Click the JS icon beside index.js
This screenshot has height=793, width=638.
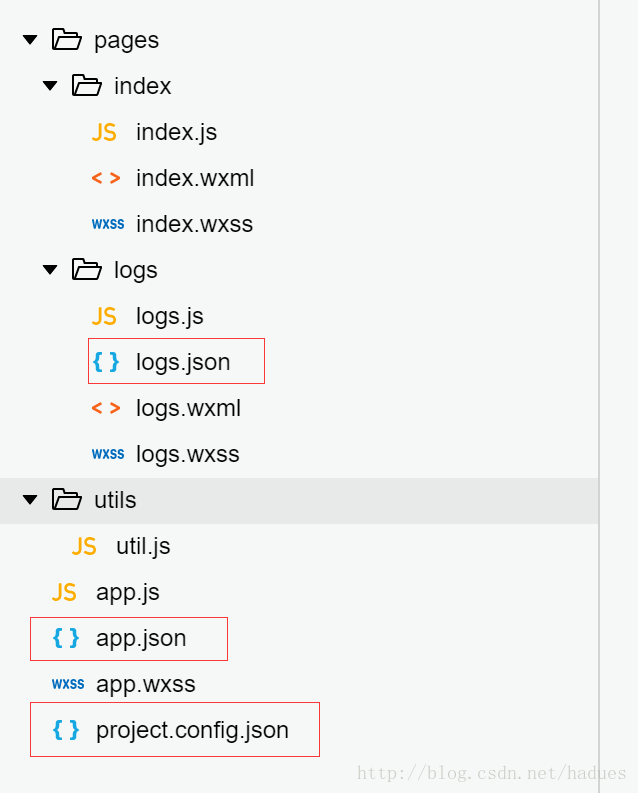point(104,132)
